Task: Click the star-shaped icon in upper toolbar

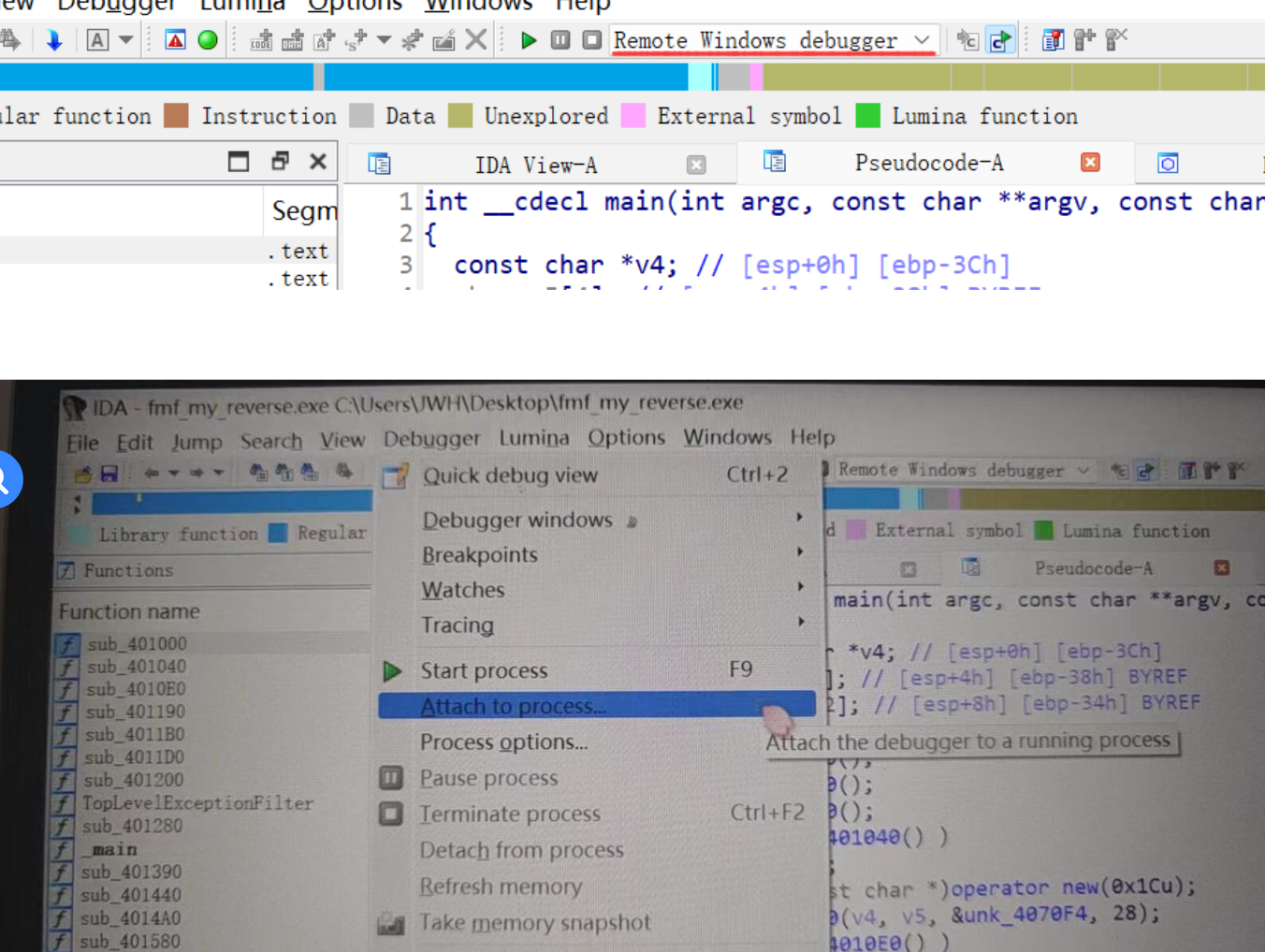Action: click(412, 40)
